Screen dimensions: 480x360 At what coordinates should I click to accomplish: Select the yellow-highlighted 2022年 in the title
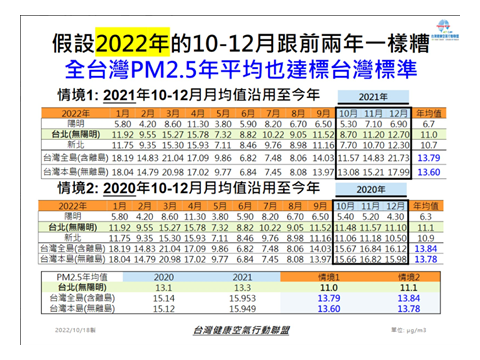tap(133, 43)
